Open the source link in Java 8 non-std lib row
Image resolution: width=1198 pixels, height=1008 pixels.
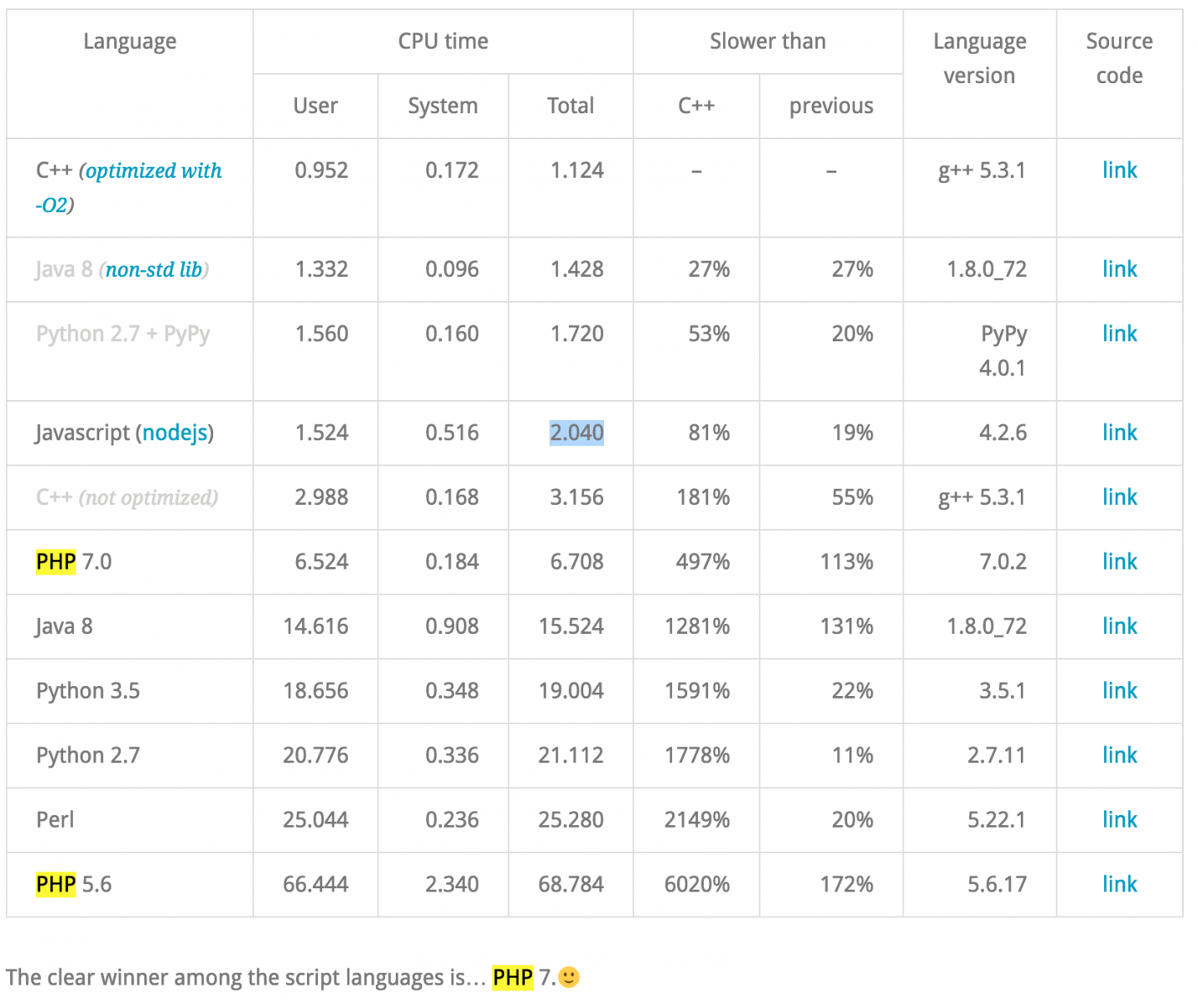coord(1119,269)
